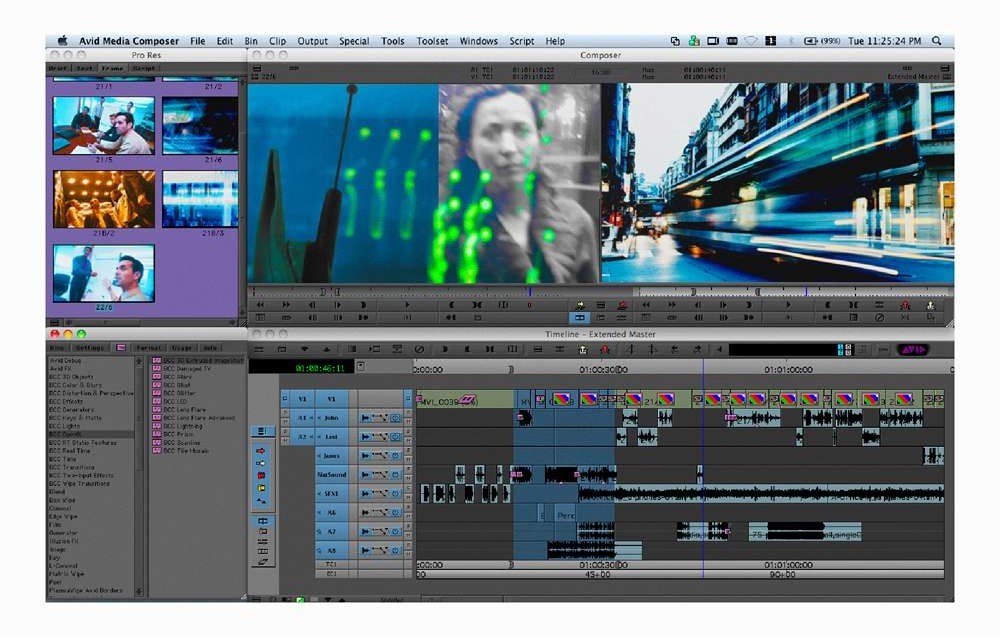Image resolution: width=1000 pixels, height=638 pixels.
Task: Open the Script menu
Action: 522,41
